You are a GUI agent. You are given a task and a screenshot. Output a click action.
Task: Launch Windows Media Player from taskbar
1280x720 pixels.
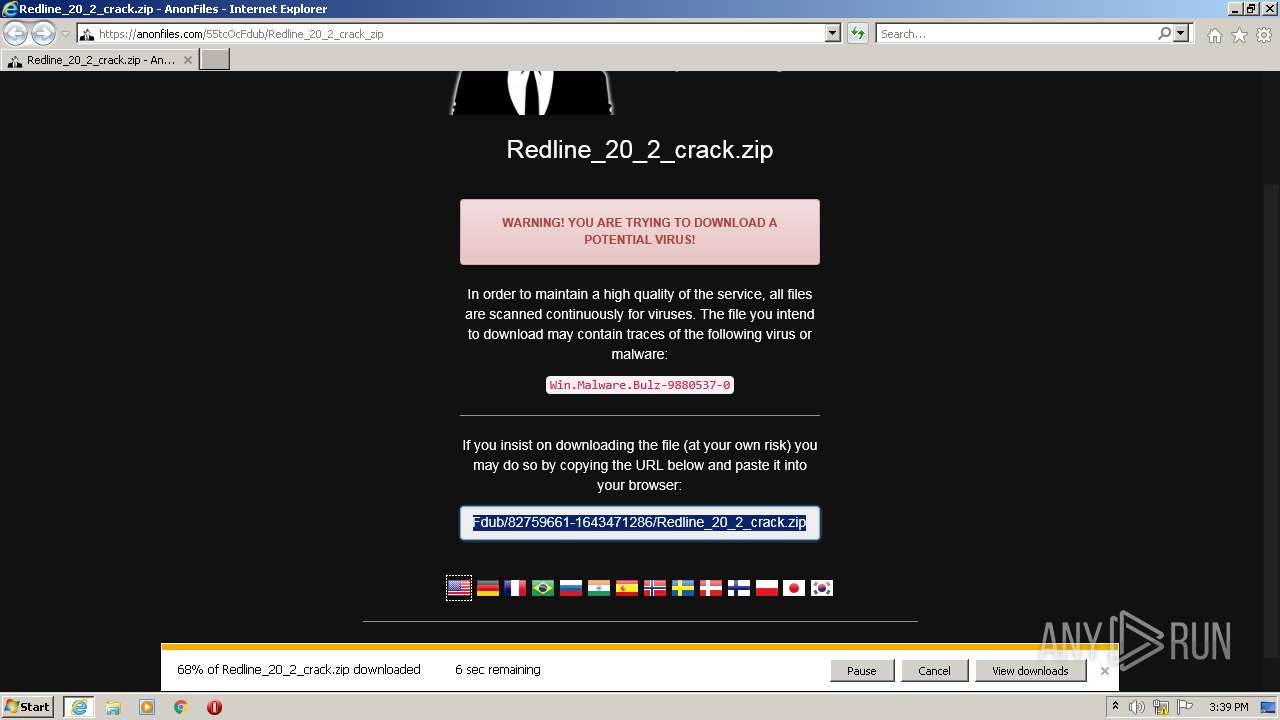point(147,707)
